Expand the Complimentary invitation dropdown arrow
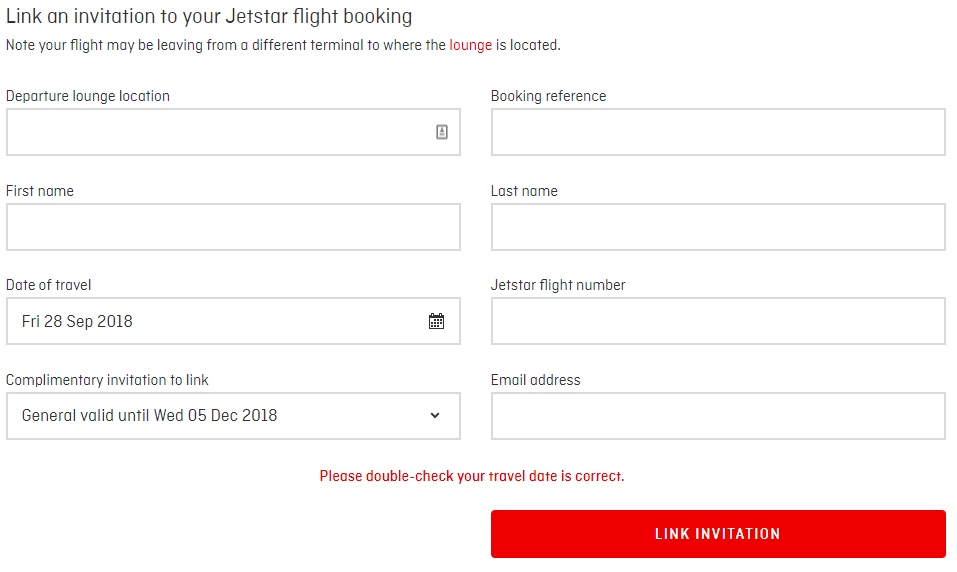The width and height of the screenshot is (957, 572). point(435,416)
